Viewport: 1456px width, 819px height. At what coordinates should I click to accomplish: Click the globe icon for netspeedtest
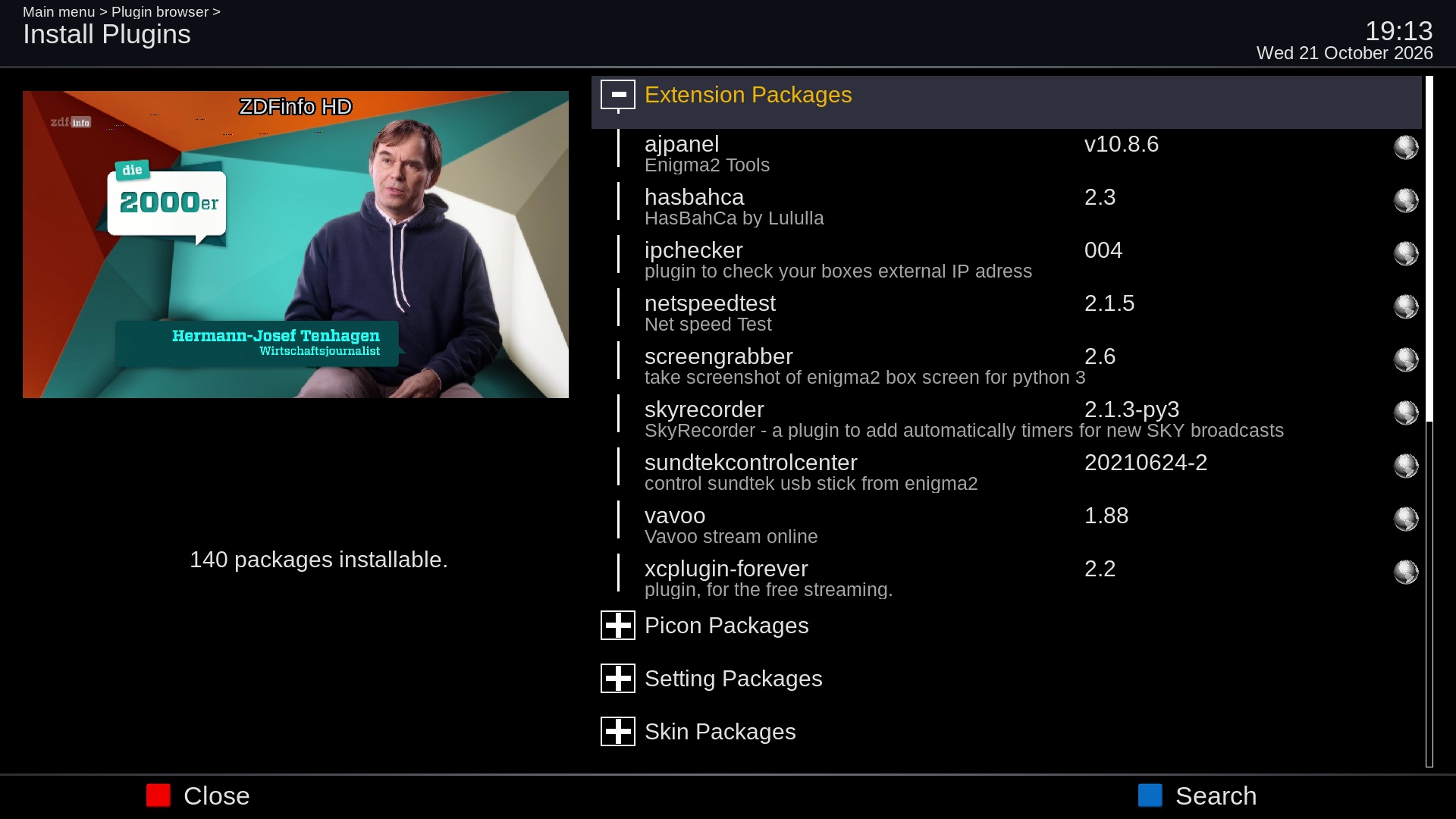coord(1406,306)
